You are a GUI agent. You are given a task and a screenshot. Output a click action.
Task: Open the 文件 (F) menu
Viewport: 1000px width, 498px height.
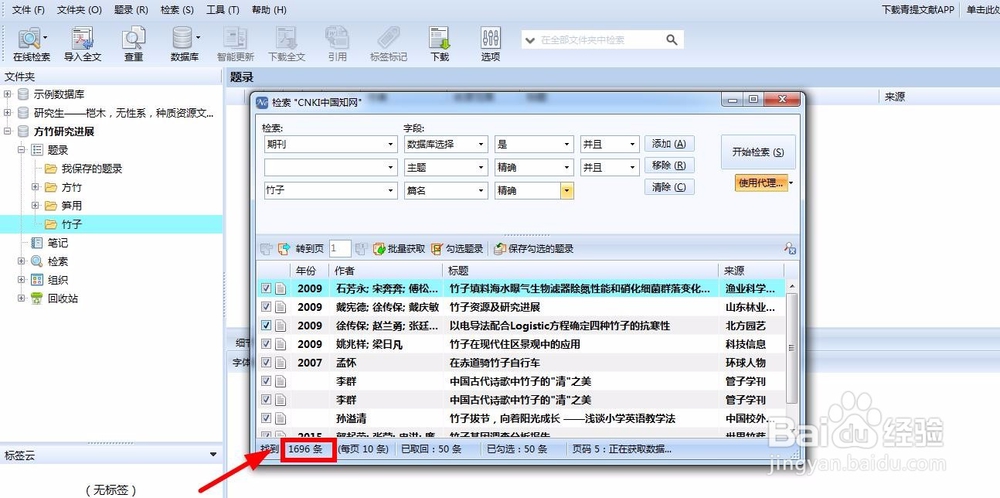click(29, 10)
